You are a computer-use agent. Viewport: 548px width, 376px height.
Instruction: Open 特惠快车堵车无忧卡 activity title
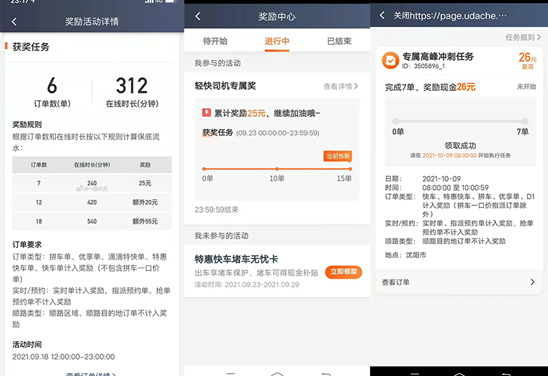pyautogui.click(x=236, y=259)
